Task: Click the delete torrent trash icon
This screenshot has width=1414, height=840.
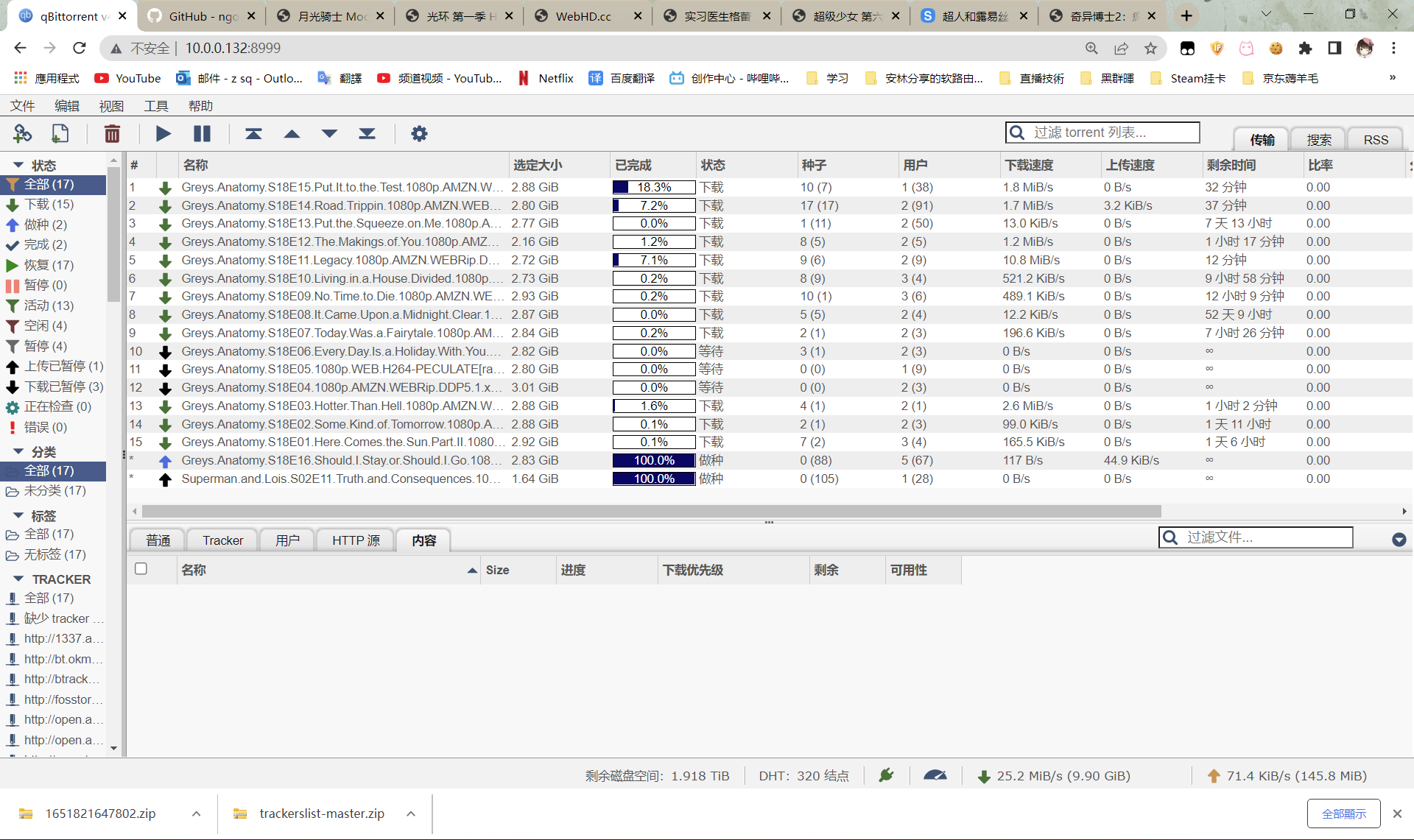Action: point(112,133)
